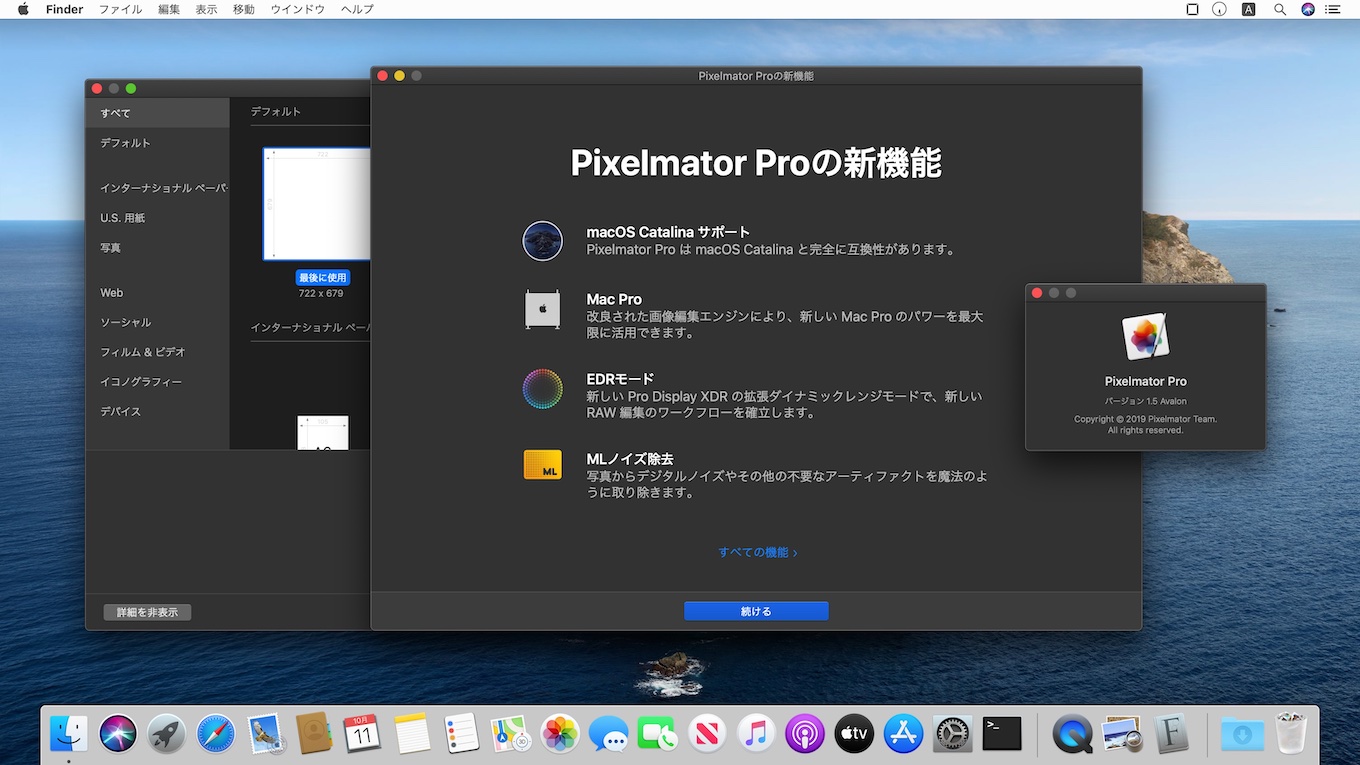Open Contacts from the Dock
The height and width of the screenshot is (765, 1360).
pyautogui.click(x=314, y=734)
